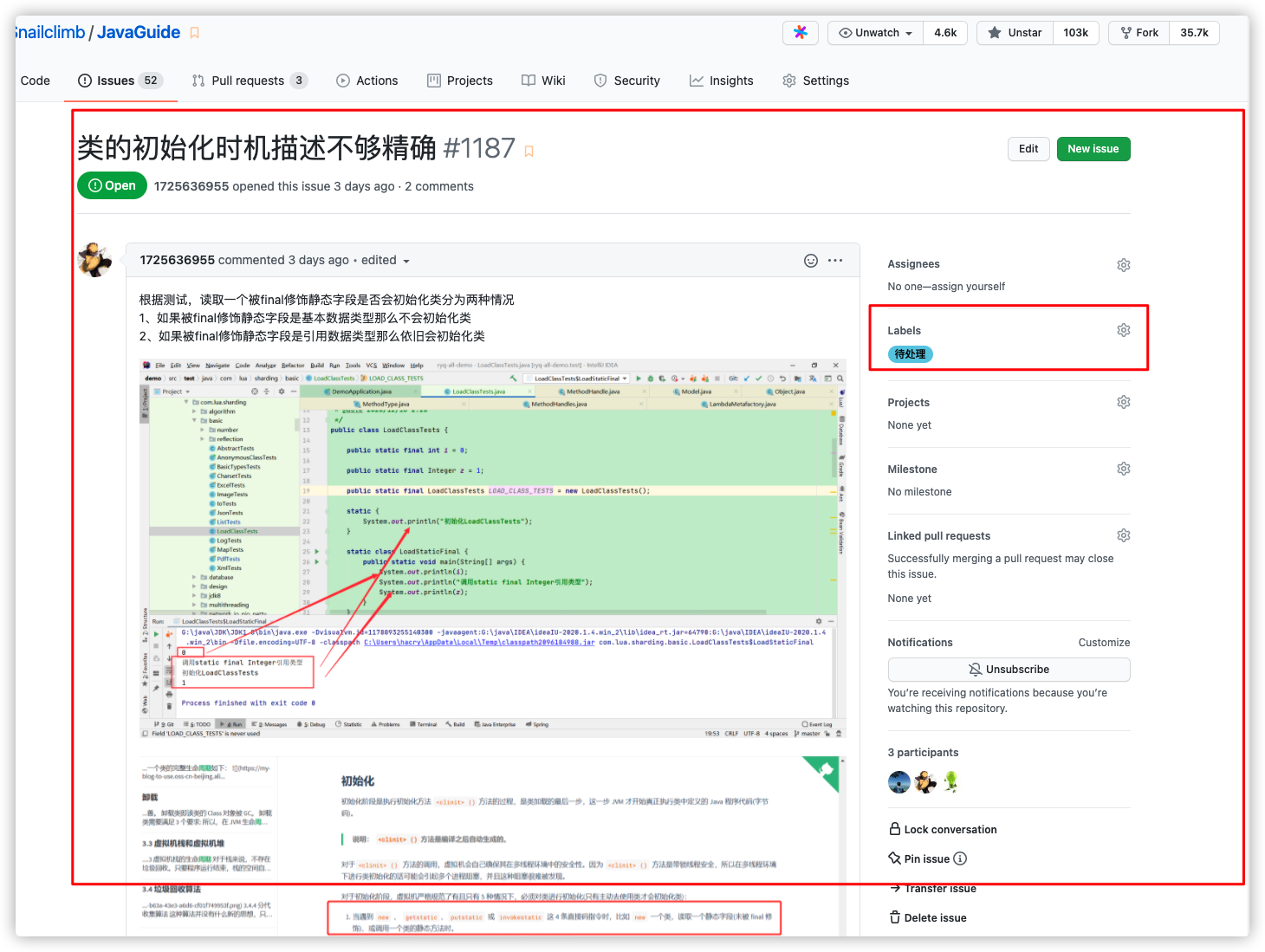
Task: Open Customize notifications options
Action: click(1104, 643)
